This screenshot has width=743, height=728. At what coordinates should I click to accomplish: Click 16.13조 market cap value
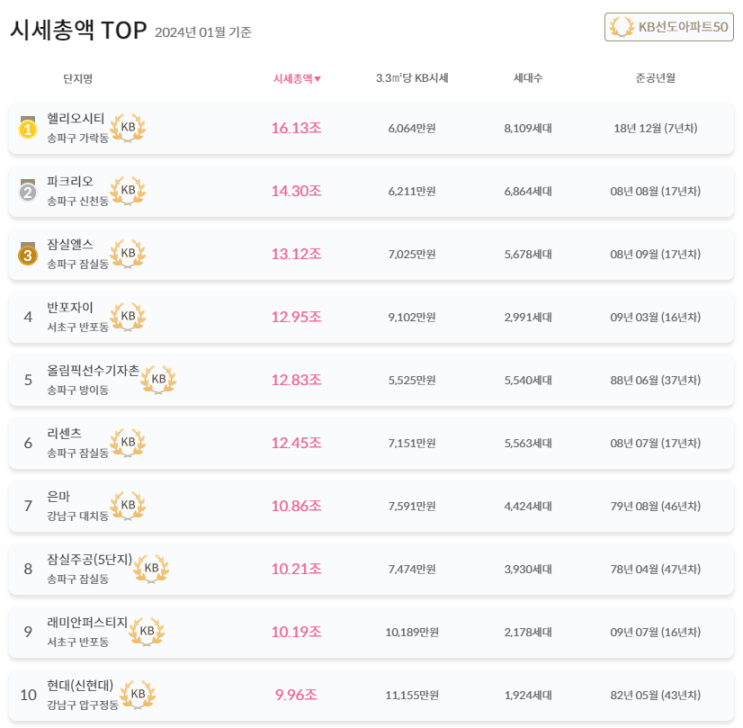[x=296, y=128]
